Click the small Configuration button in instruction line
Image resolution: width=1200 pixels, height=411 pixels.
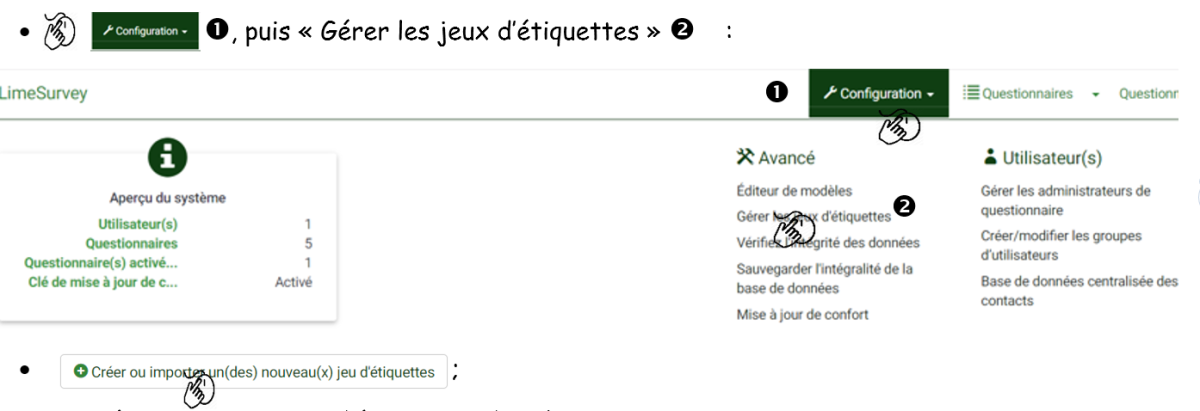tap(145, 32)
